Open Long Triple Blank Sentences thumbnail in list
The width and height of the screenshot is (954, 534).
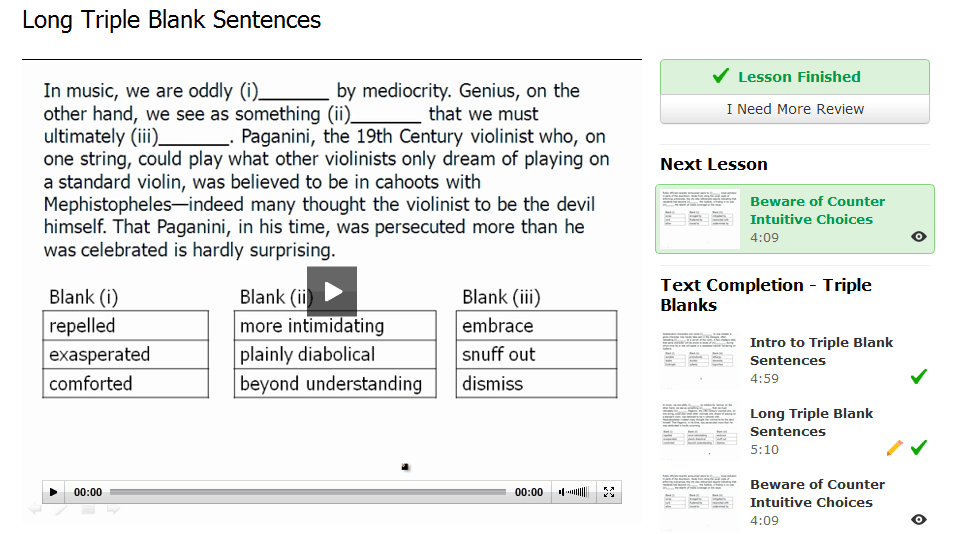pyautogui.click(x=700, y=431)
